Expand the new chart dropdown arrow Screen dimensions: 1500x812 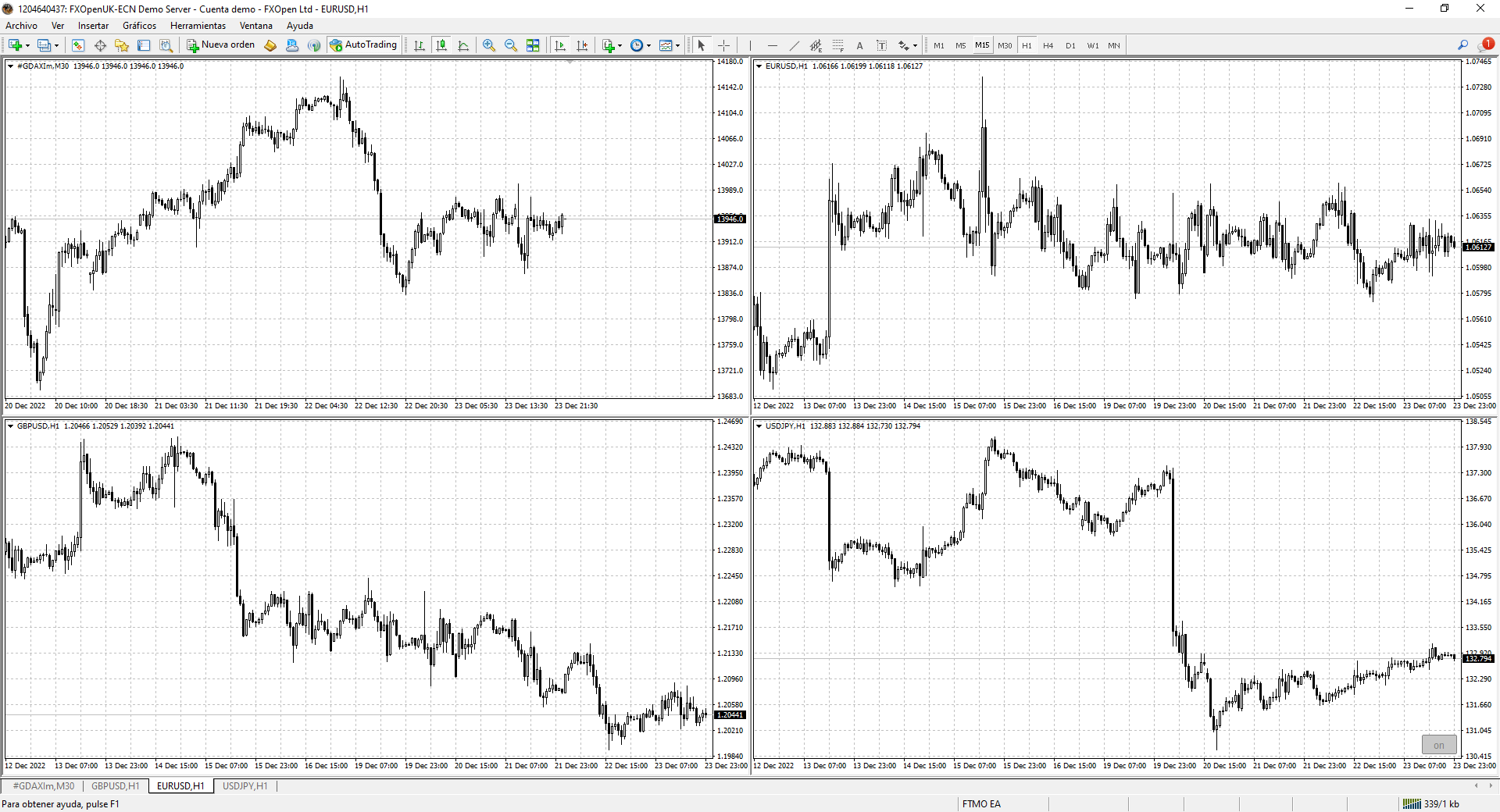pyautogui.click(x=27, y=45)
